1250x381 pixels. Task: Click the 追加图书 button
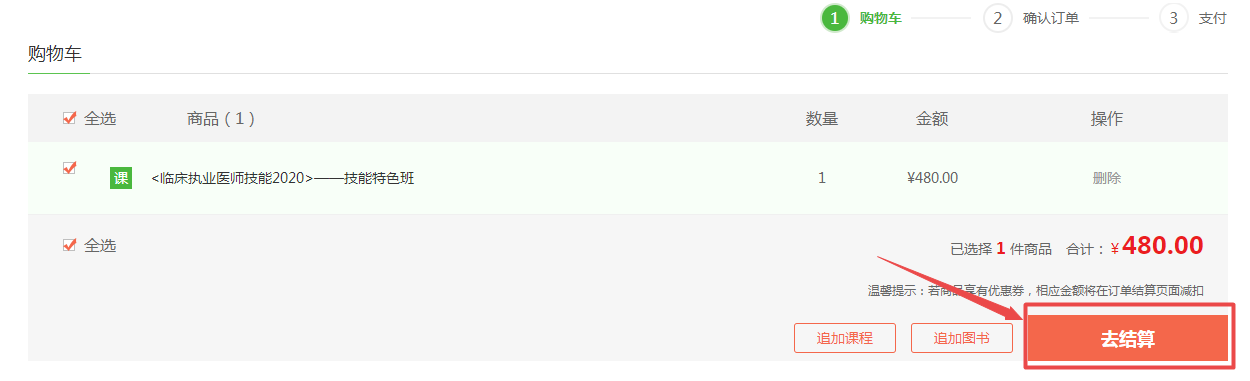pyautogui.click(x=962, y=338)
